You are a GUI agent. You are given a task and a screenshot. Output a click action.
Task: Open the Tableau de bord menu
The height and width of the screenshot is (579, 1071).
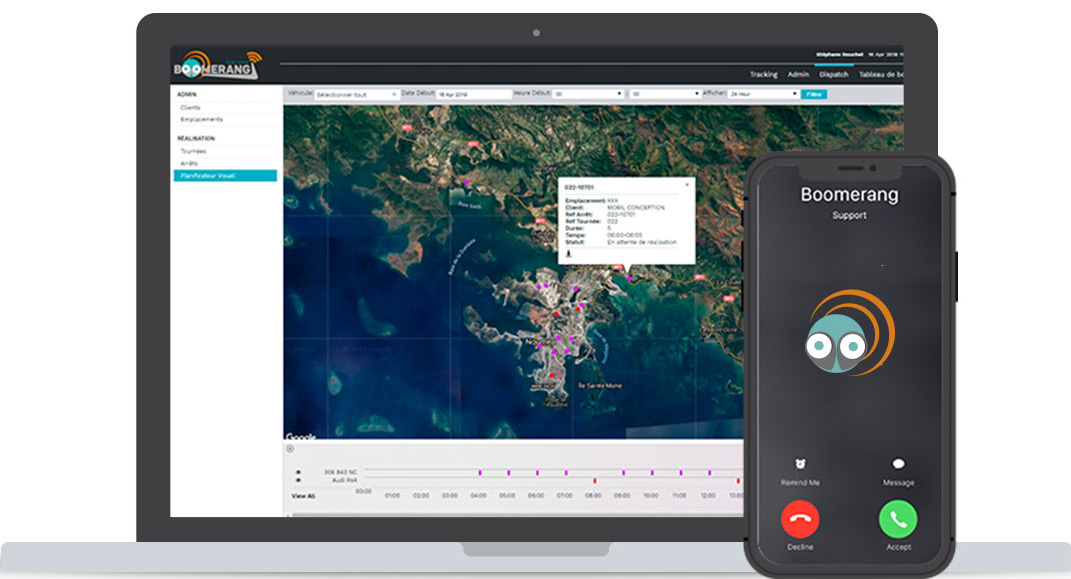point(881,74)
